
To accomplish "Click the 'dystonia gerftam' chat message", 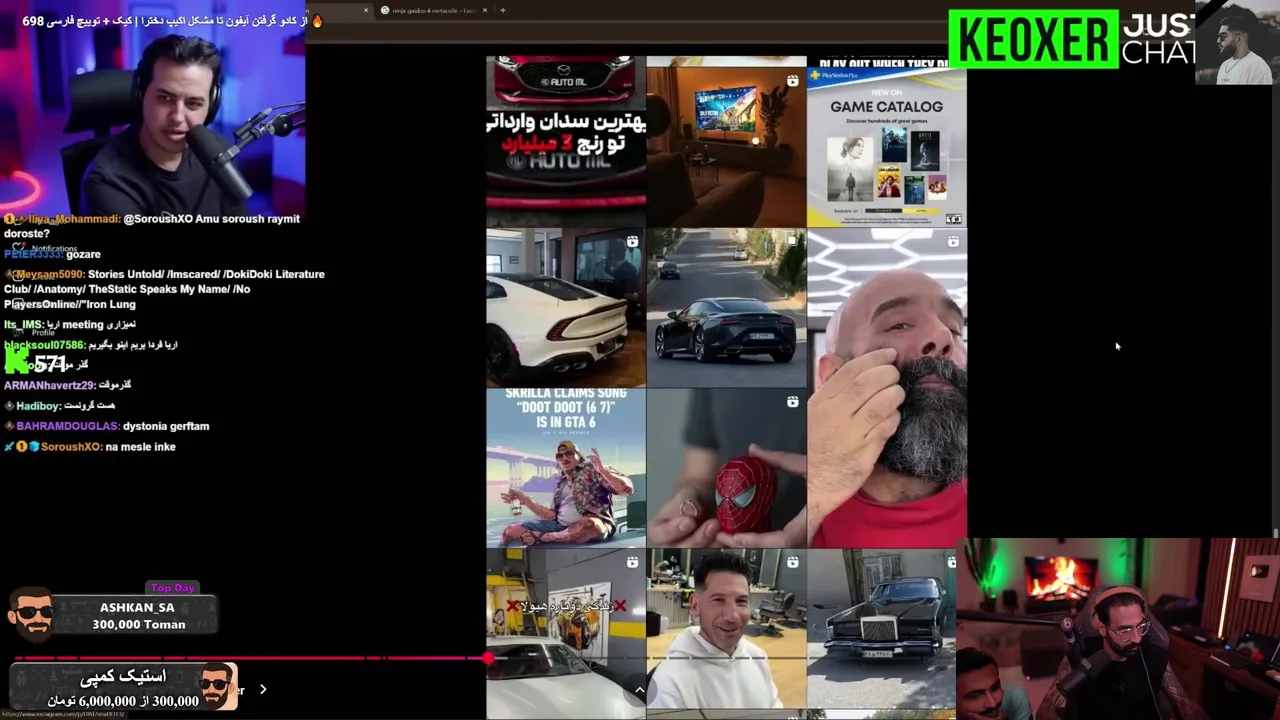I will (166, 426).
